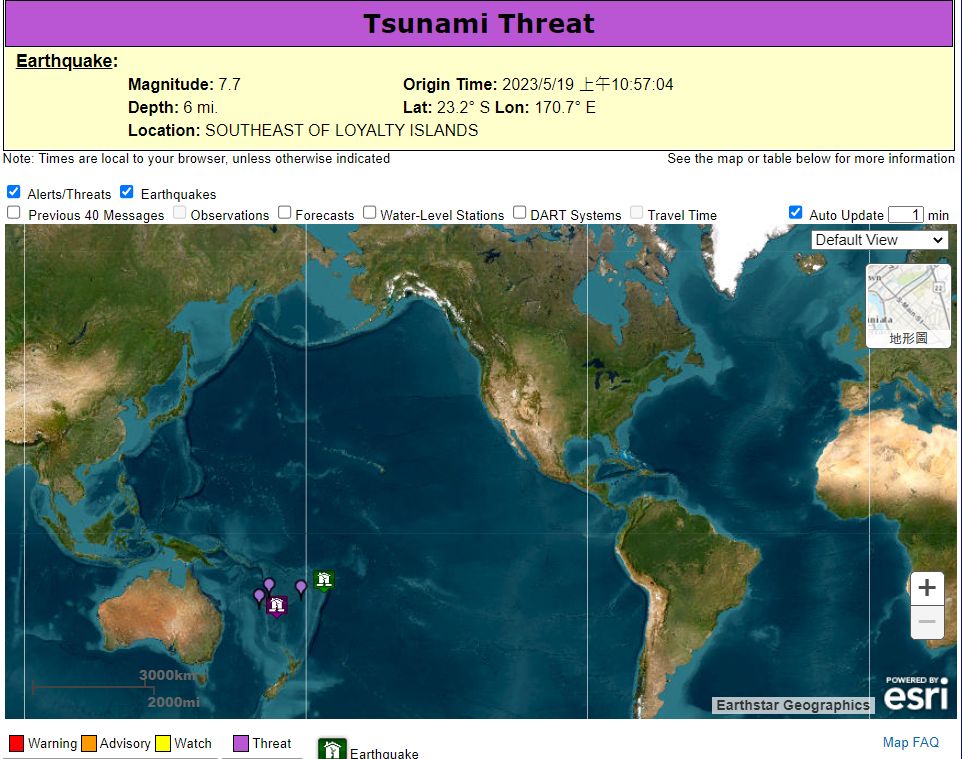962x759 pixels.
Task: Click the Auto Update minutes input field
Action: pos(905,215)
